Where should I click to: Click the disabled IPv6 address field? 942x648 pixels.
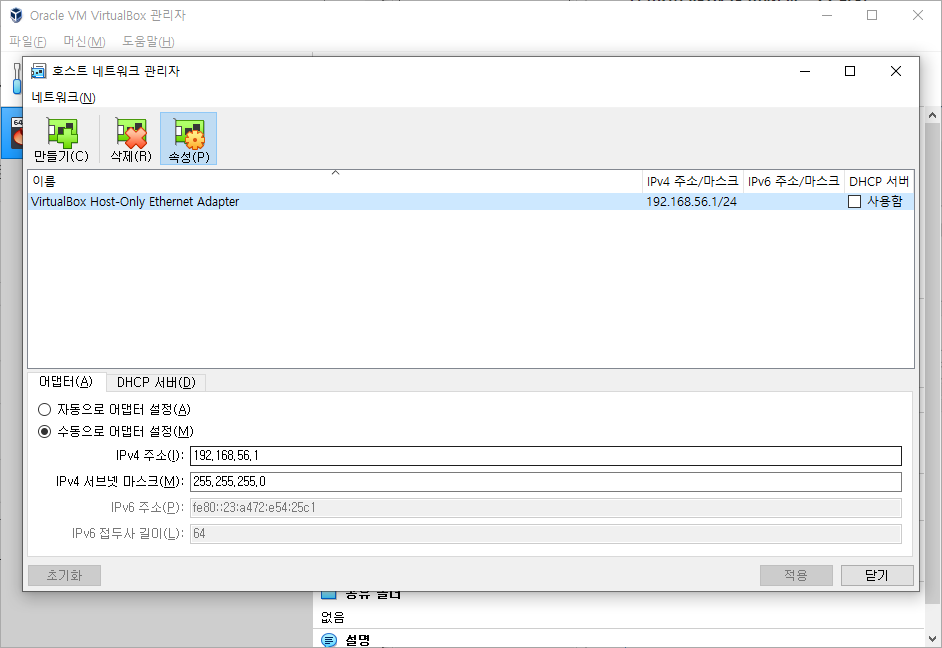pyautogui.click(x=545, y=507)
